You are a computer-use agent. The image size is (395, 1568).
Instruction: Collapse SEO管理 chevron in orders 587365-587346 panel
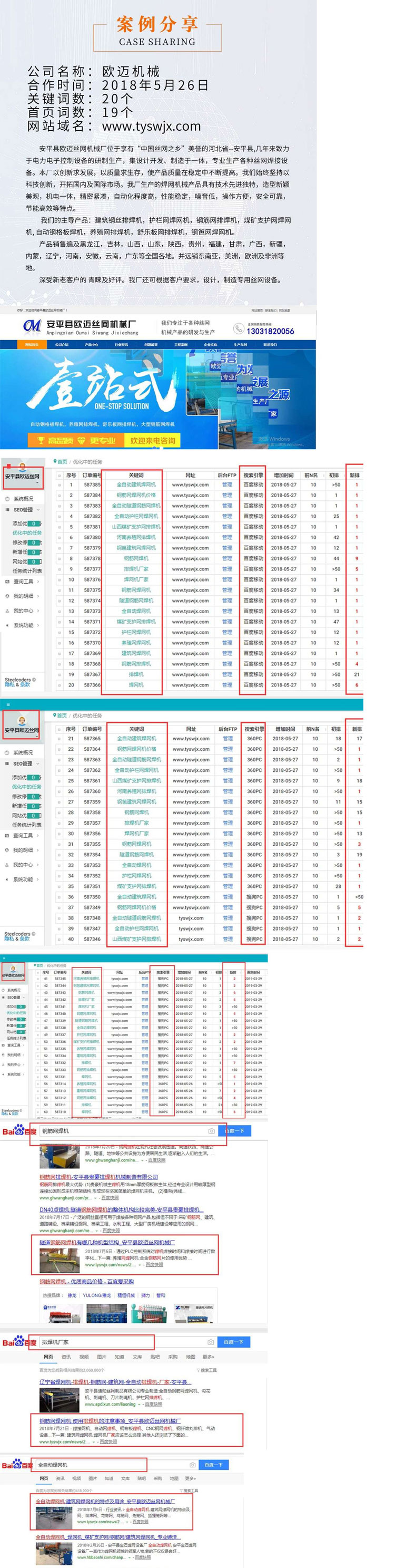tap(38, 764)
